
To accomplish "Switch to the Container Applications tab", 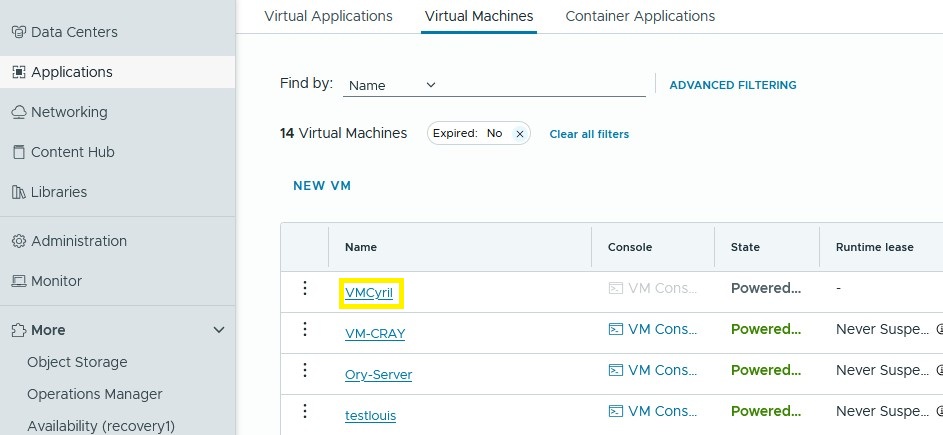I will [x=640, y=16].
